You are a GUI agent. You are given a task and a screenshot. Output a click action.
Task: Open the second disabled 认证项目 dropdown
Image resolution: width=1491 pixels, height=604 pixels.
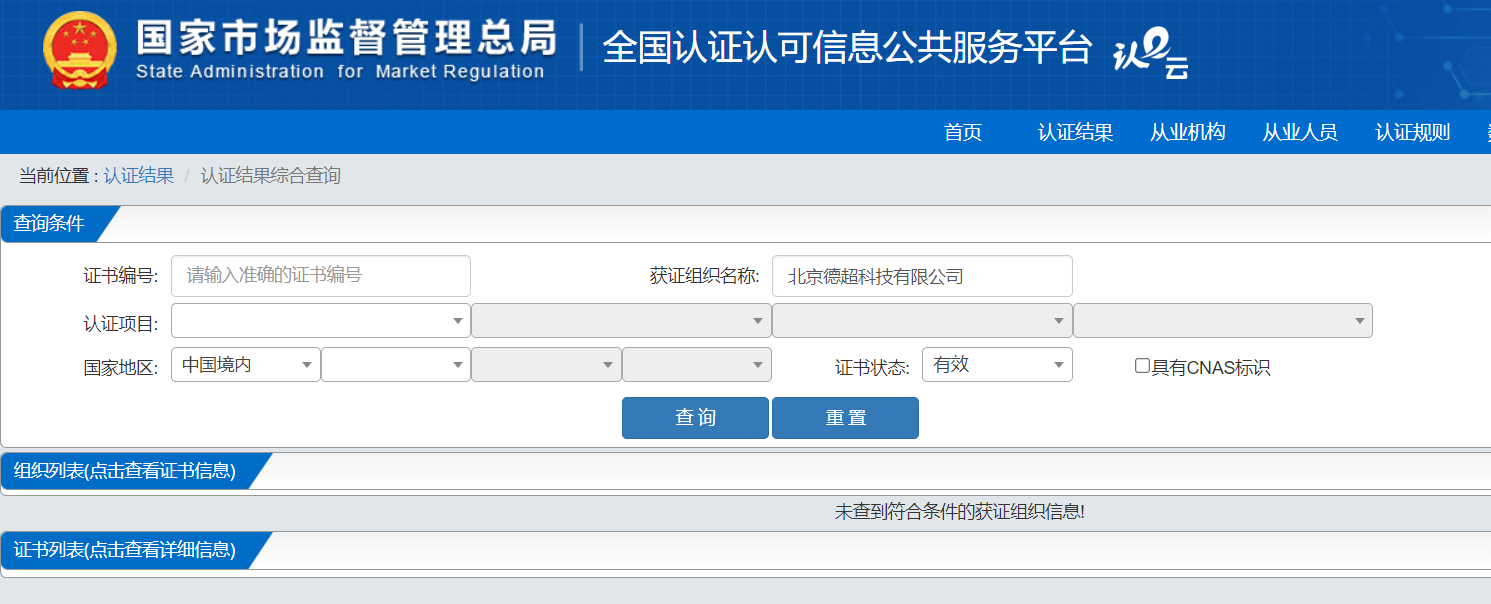click(x=621, y=321)
